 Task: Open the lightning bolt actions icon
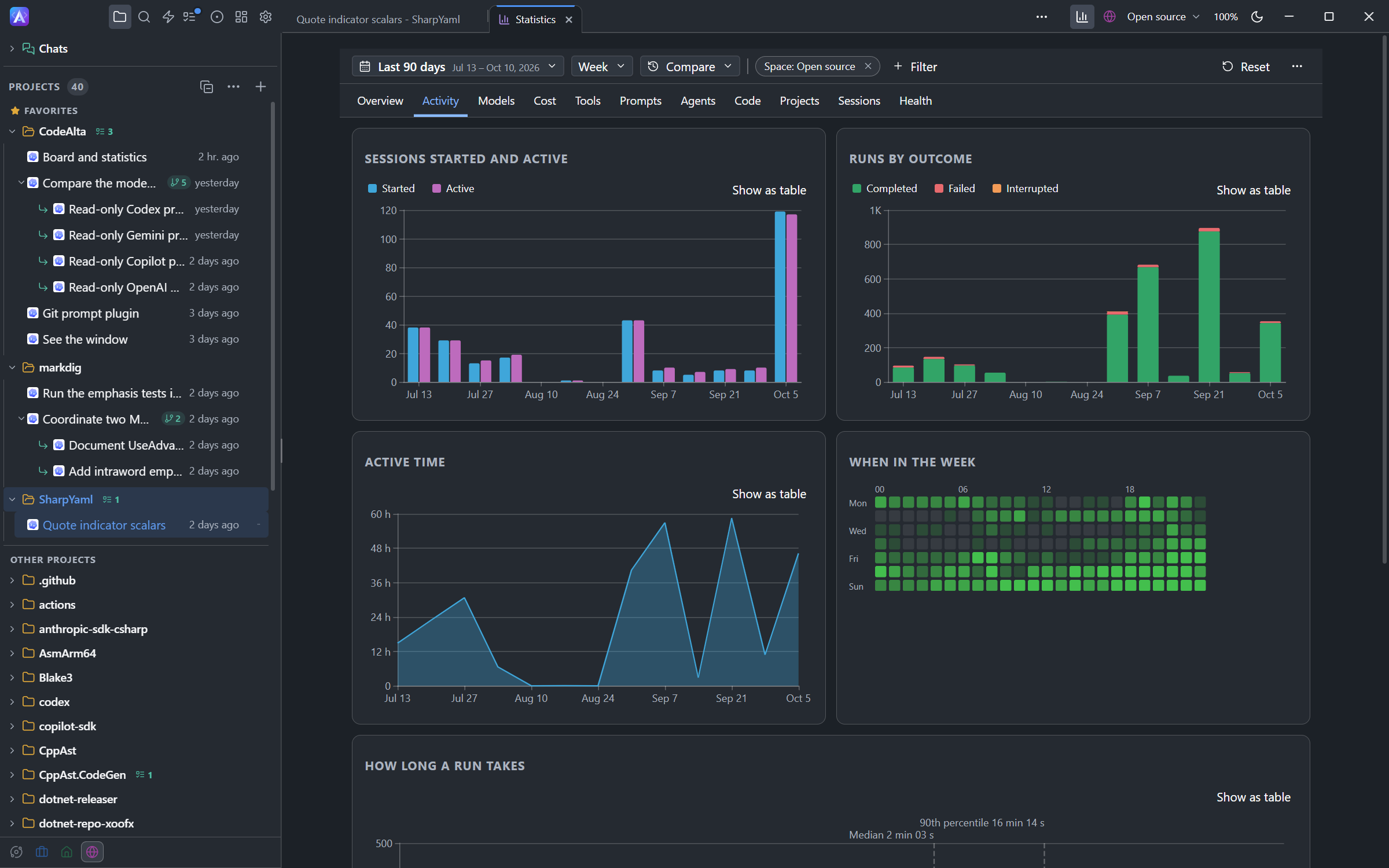coord(168,17)
